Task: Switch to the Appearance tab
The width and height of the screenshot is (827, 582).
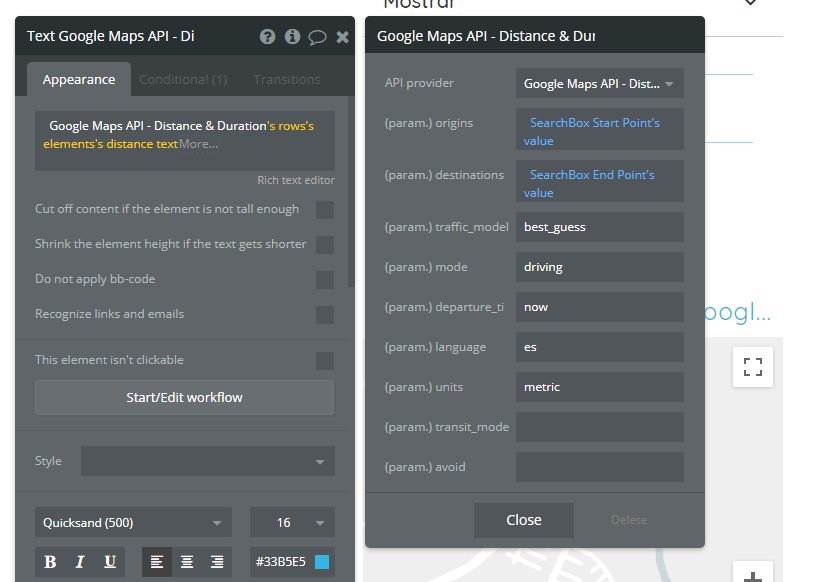Action: (79, 80)
